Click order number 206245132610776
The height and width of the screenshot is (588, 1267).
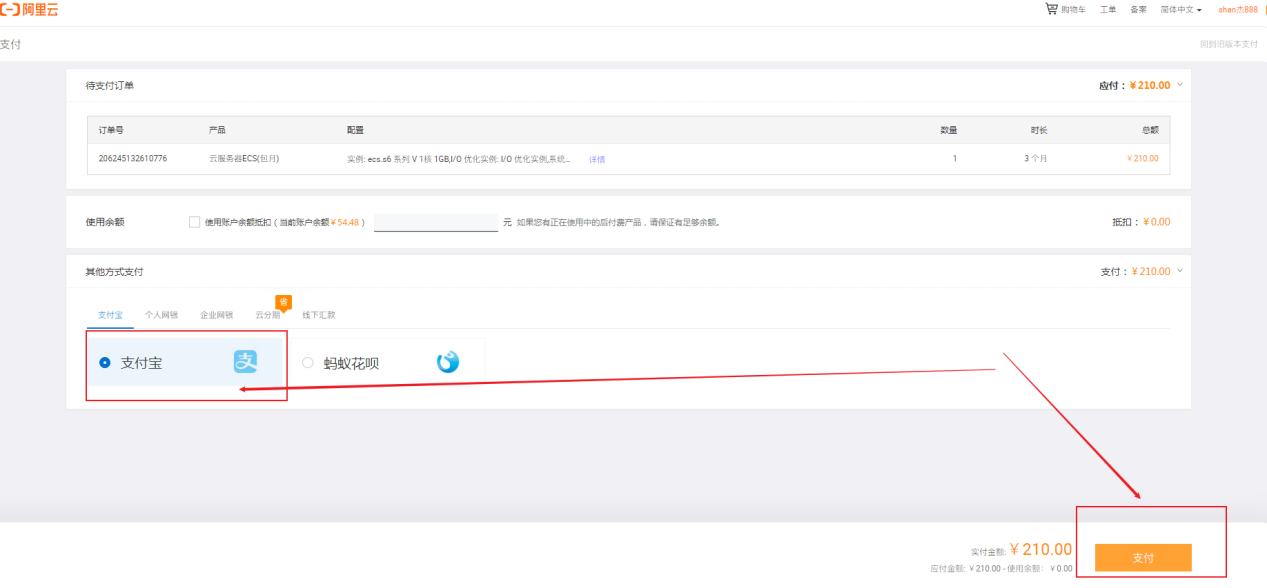pos(133,158)
